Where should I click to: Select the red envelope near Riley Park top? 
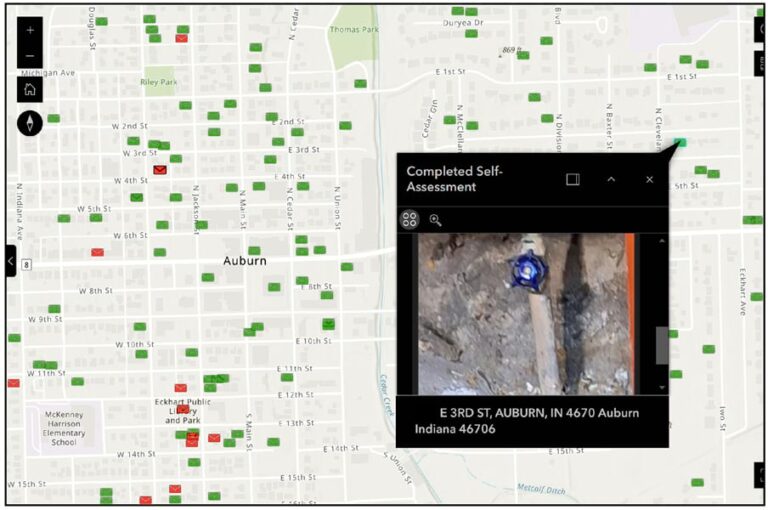(x=181, y=38)
